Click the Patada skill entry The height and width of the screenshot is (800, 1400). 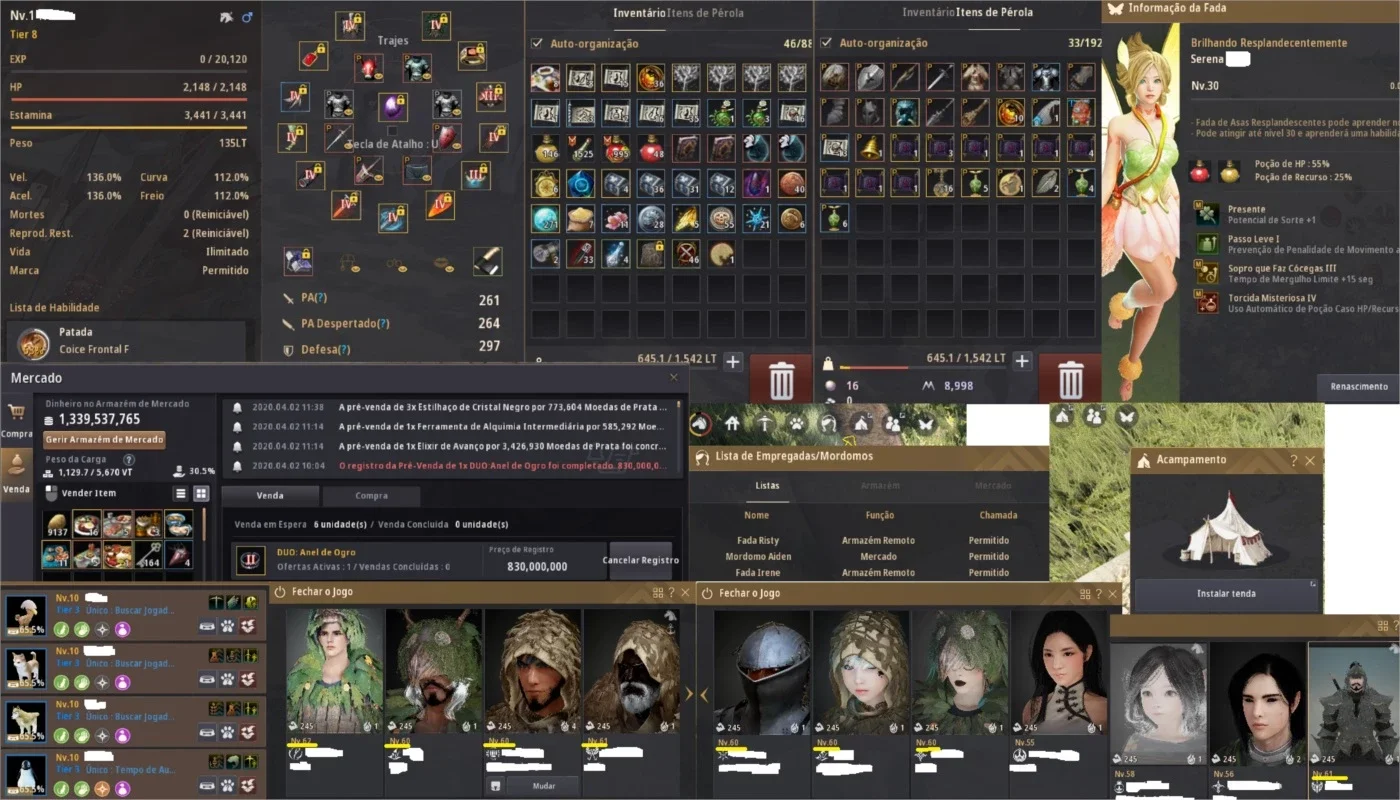[127, 342]
